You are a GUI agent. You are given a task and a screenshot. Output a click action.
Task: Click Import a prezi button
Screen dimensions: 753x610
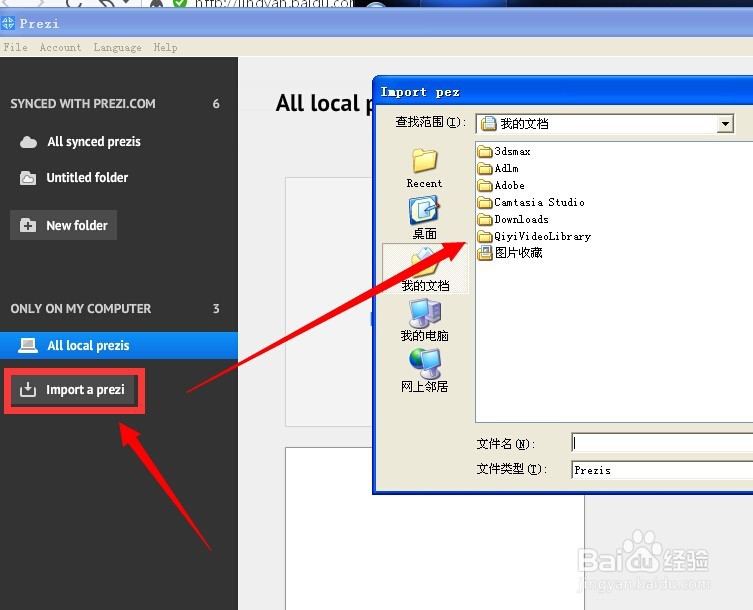(74, 390)
